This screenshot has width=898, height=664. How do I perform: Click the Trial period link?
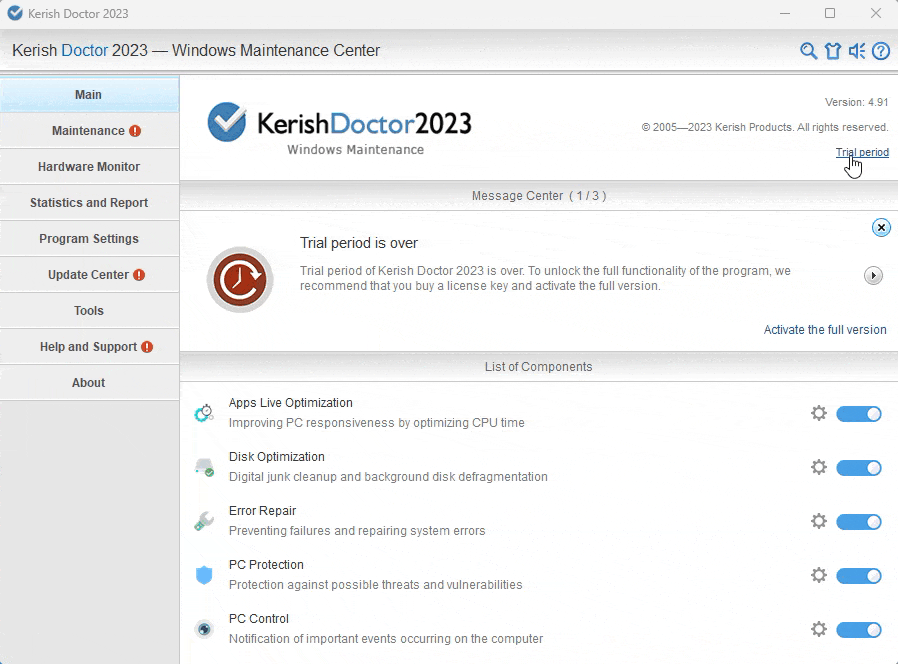tap(862, 152)
